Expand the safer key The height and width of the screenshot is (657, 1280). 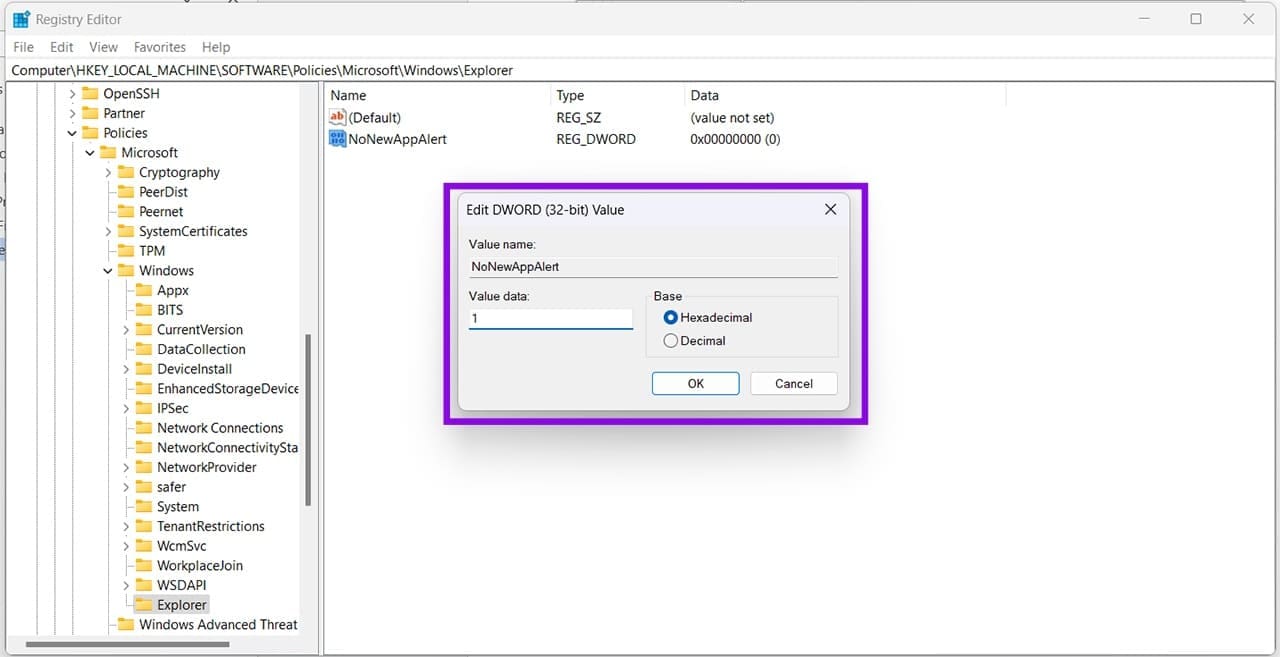[126, 487]
